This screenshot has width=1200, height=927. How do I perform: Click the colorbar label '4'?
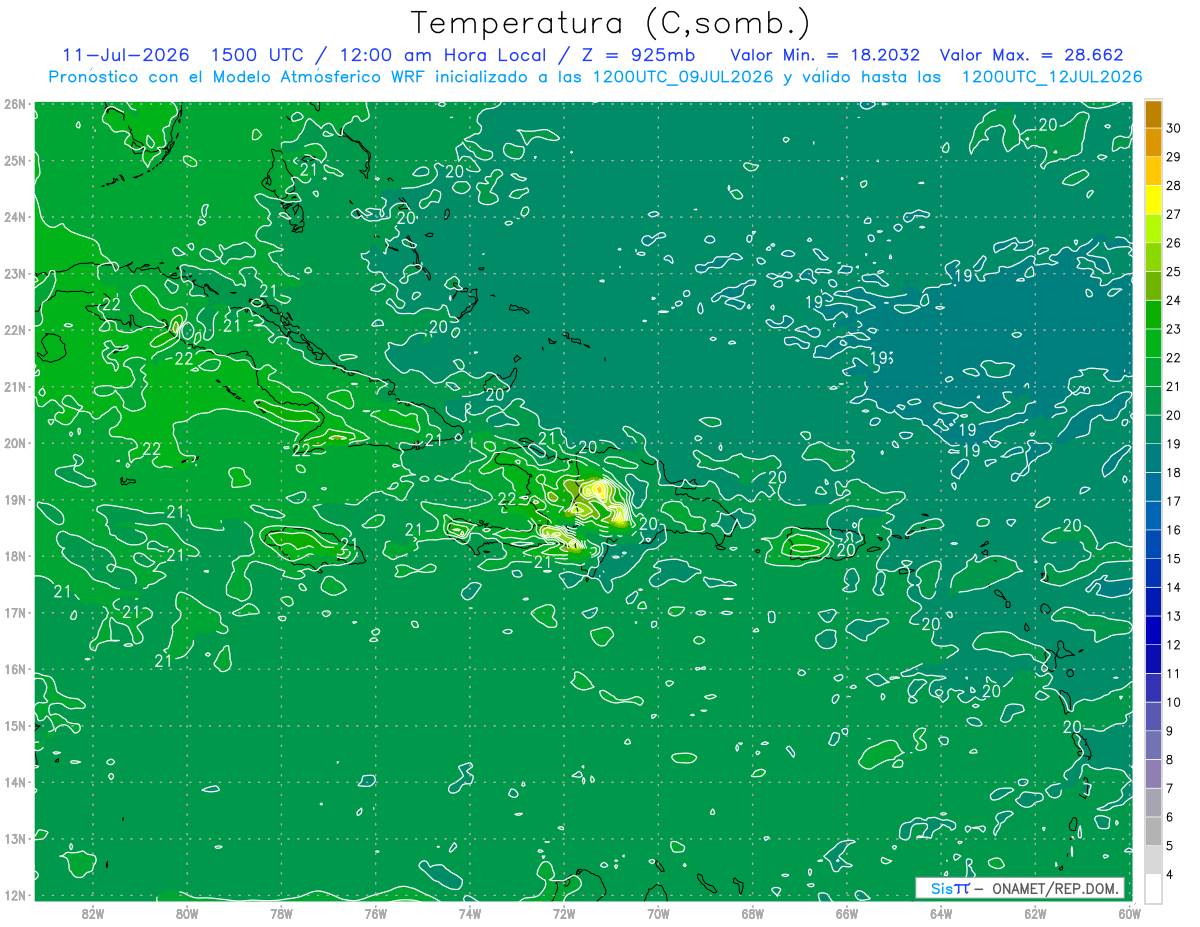click(1169, 874)
